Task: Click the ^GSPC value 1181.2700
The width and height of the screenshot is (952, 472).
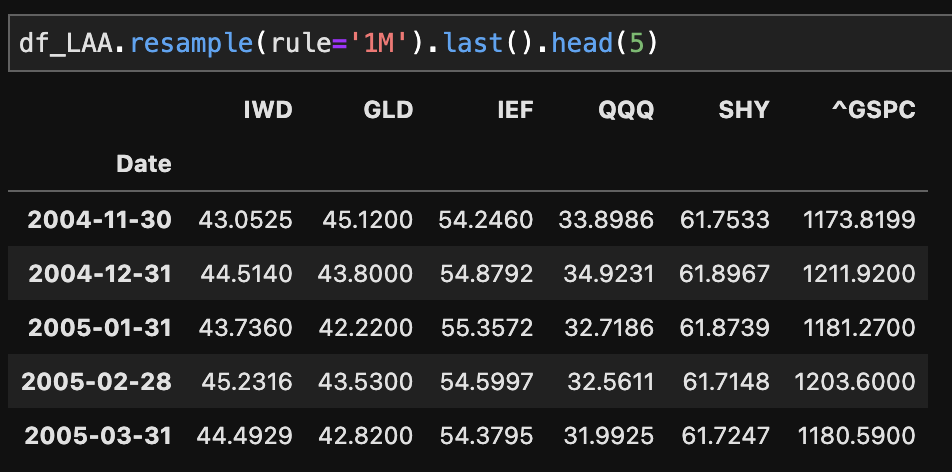Action: click(860, 328)
